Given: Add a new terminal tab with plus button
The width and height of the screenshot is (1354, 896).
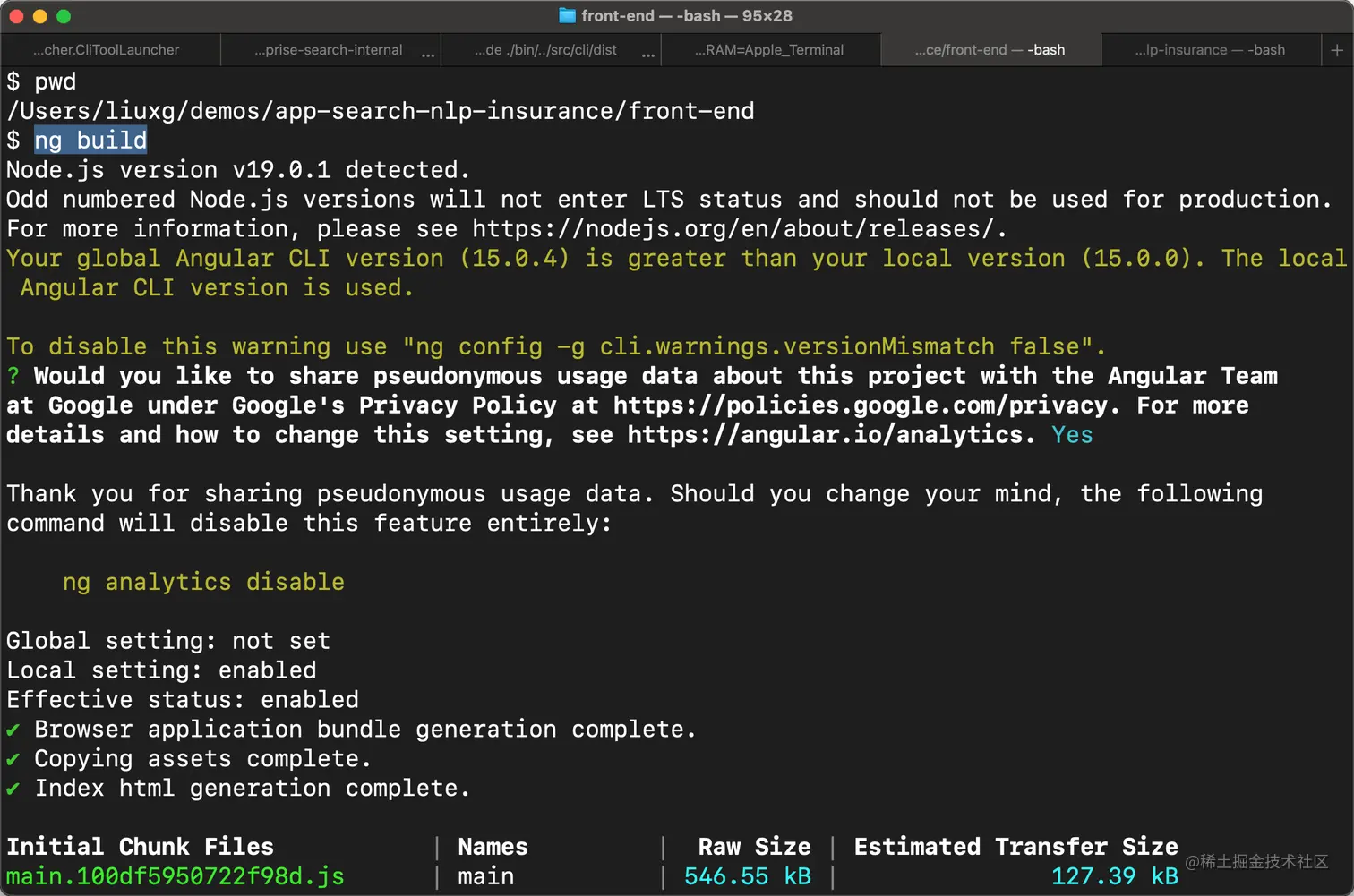Looking at the screenshot, I should 1337,50.
